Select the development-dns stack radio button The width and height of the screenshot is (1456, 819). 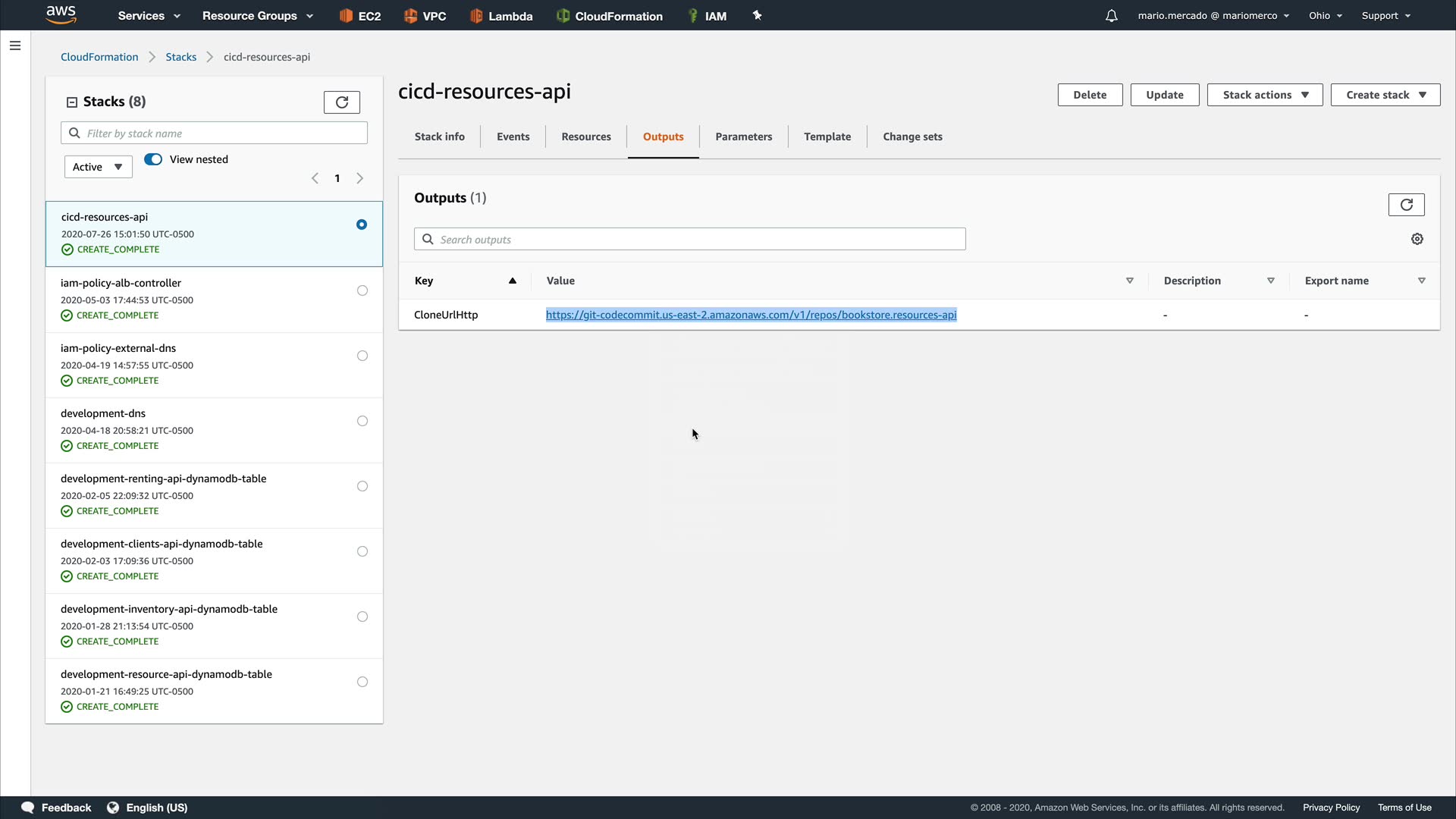362,421
